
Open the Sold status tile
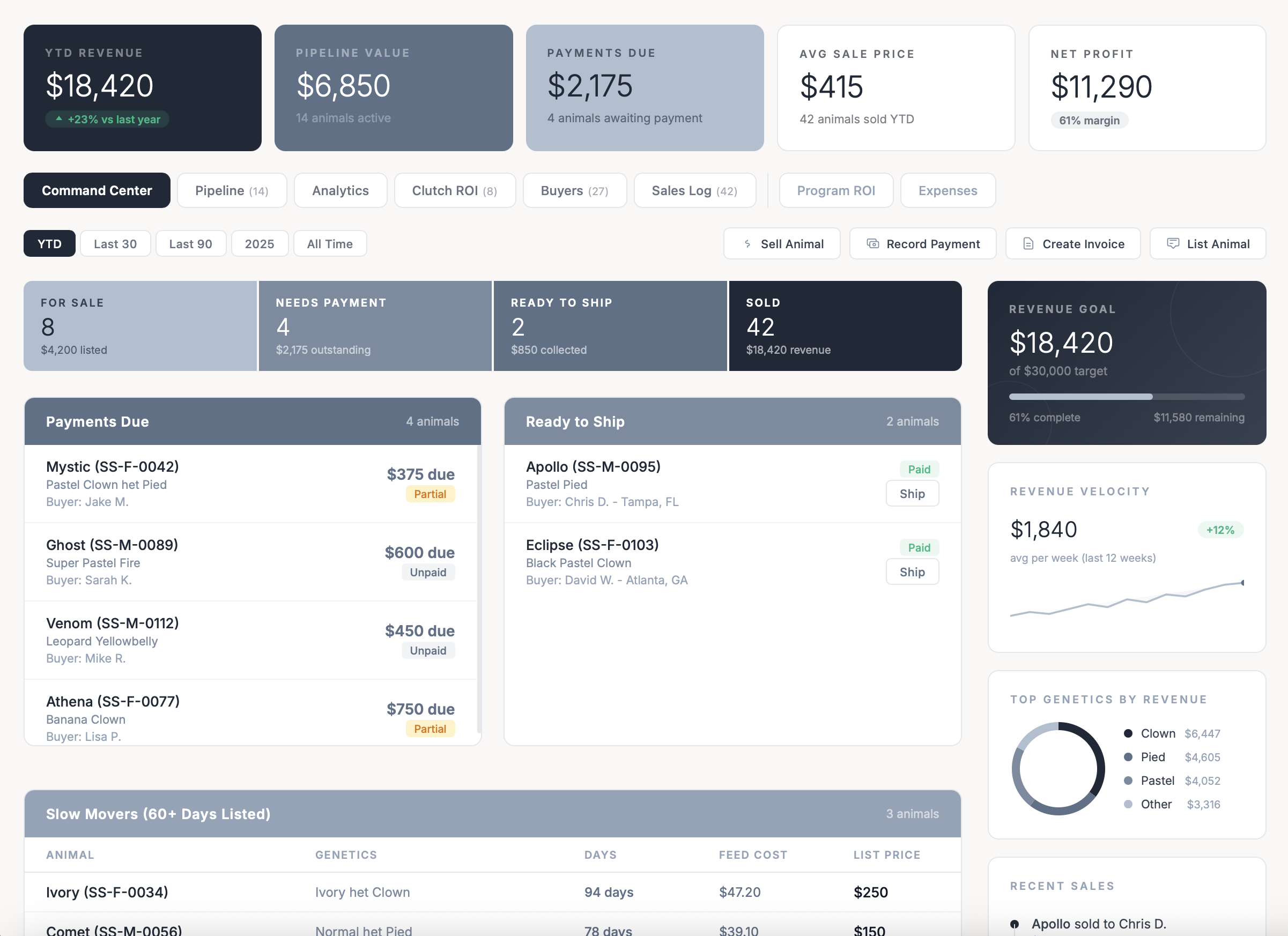[x=845, y=326]
